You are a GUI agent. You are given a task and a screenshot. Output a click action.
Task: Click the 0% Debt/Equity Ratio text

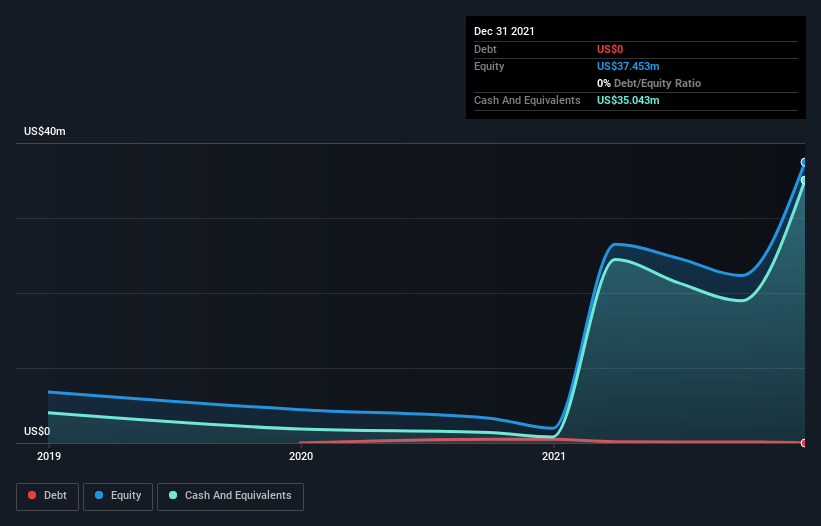[649, 83]
